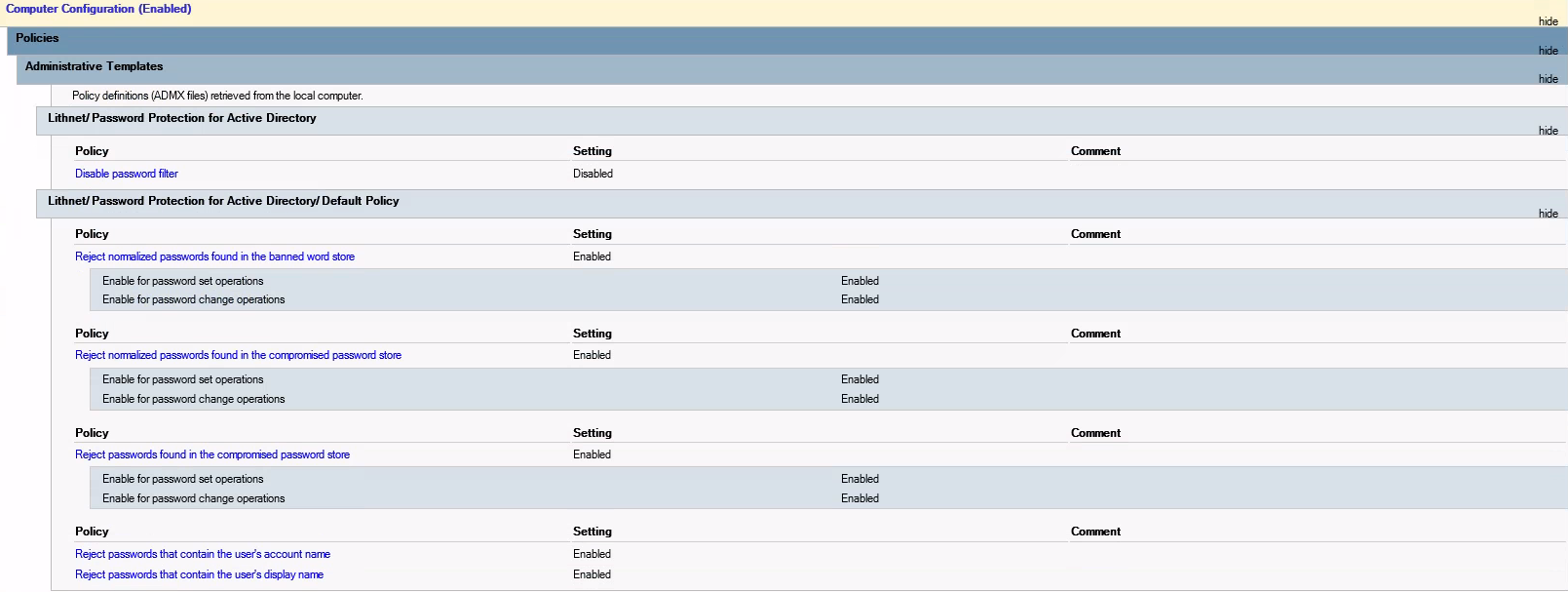This screenshot has height=592, width=1568.
Task: Click hide link for first Lithnet Password Protection section
Action: click(x=1548, y=131)
